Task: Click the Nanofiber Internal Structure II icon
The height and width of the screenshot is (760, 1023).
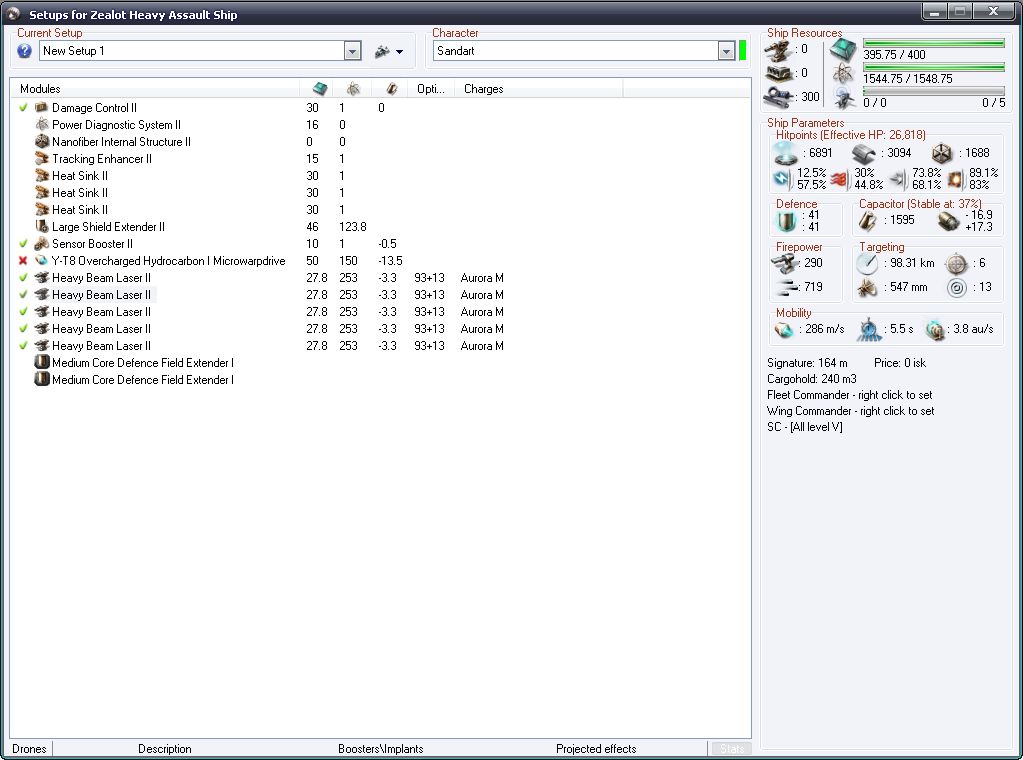Action: click(42, 142)
